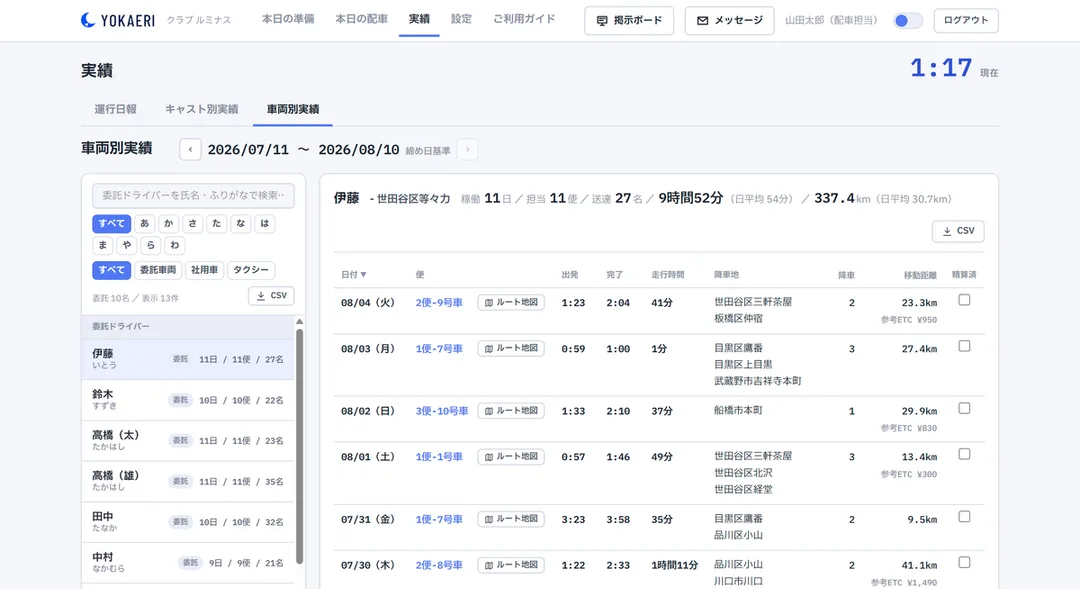Open the 1便-7号車 link for 08/03

(439, 349)
